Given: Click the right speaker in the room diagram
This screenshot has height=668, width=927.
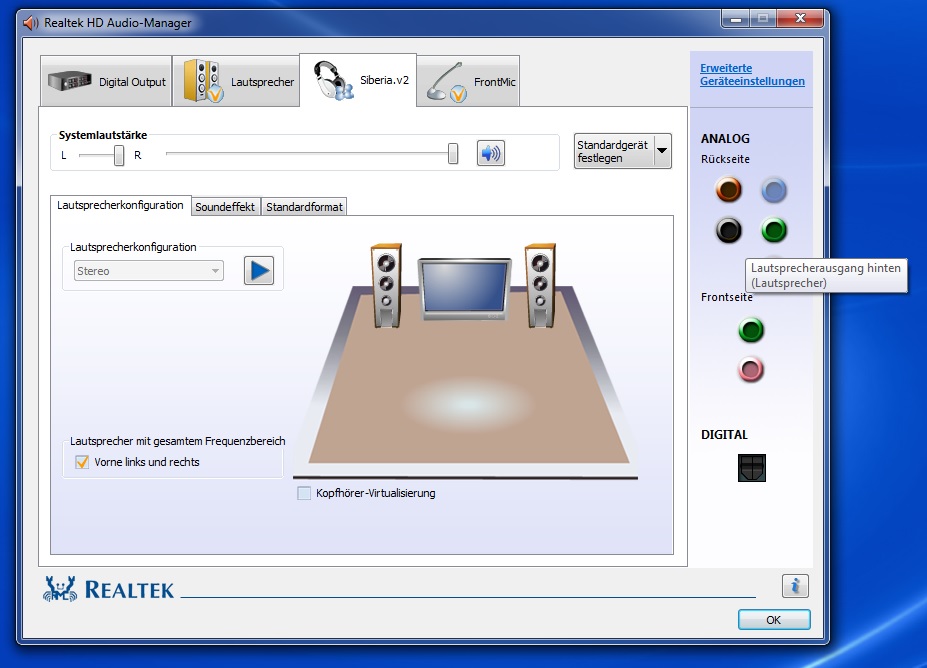Looking at the screenshot, I should [x=540, y=285].
